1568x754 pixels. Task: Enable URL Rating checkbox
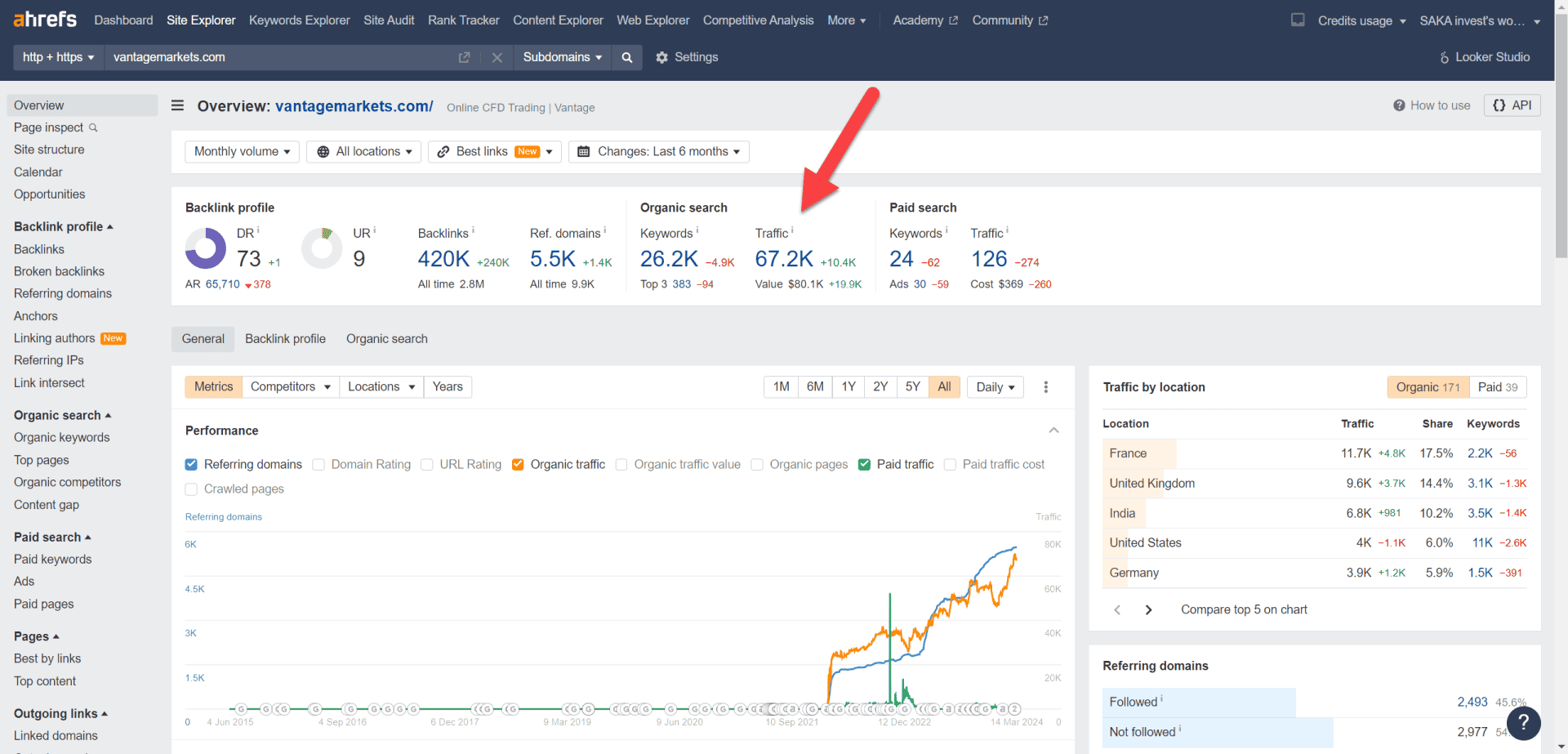click(x=426, y=464)
